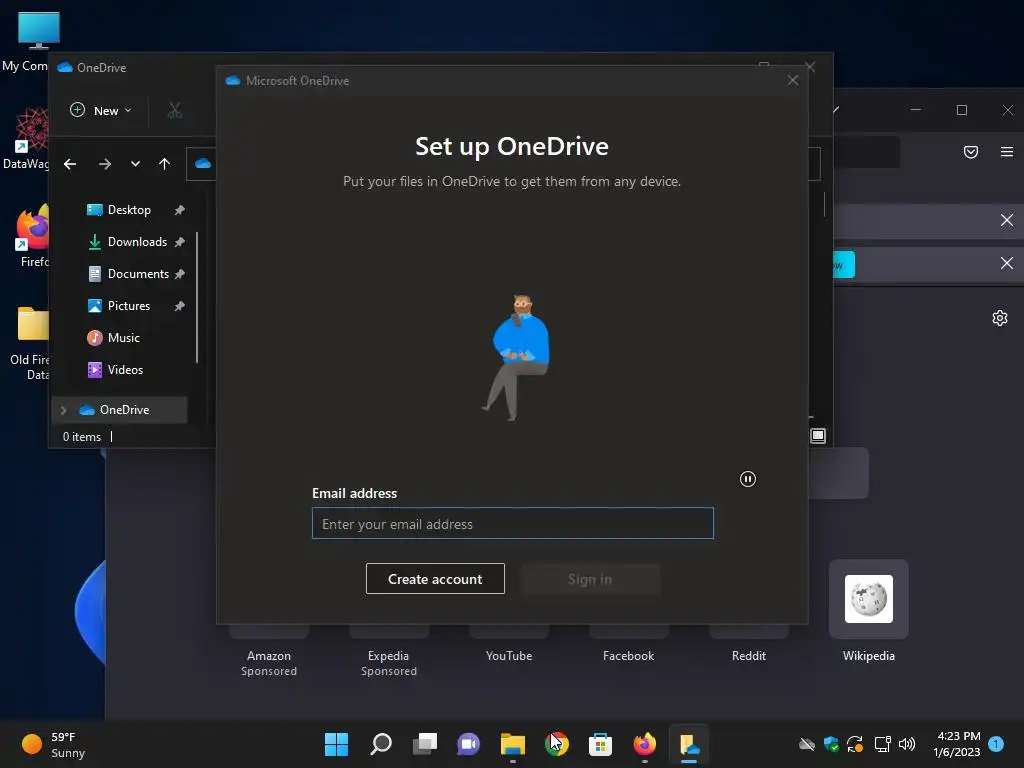Click the YouTube shortcut label
Image resolution: width=1024 pixels, height=768 pixels.
509,656
